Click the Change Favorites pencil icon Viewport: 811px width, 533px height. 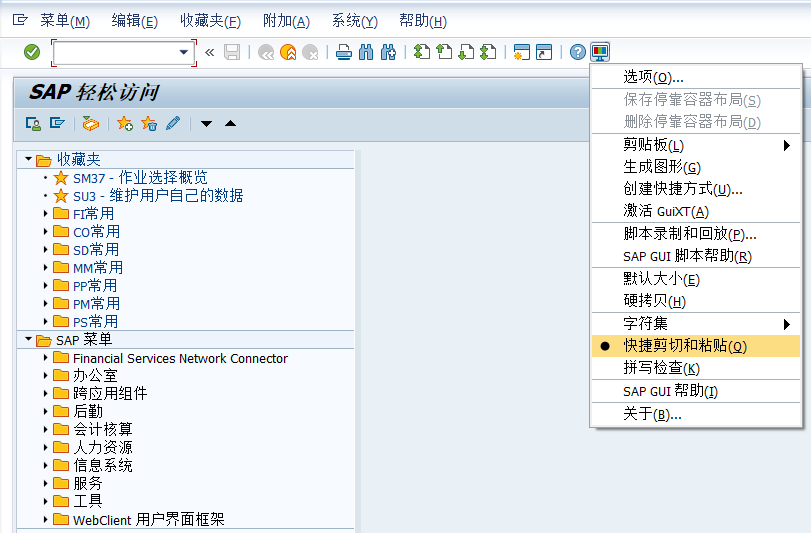(x=173, y=124)
